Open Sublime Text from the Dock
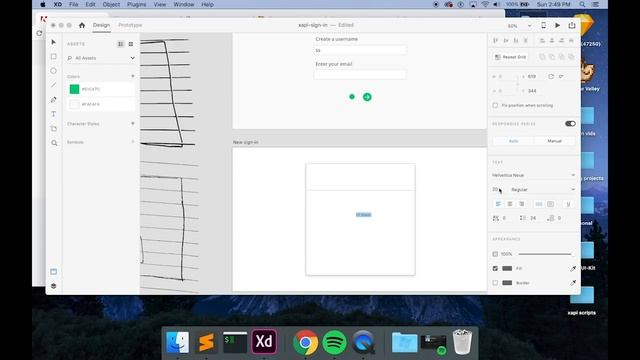Screen dimensions: 640x360 pyautogui.click(x=206, y=342)
